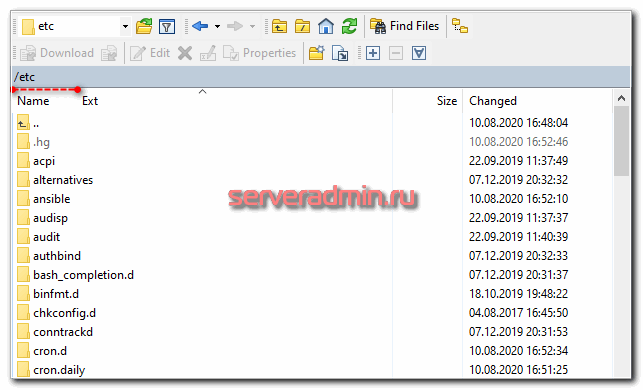Click the scrollbar up arrow
The width and height of the screenshot is (643, 390).
pos(621,98)
